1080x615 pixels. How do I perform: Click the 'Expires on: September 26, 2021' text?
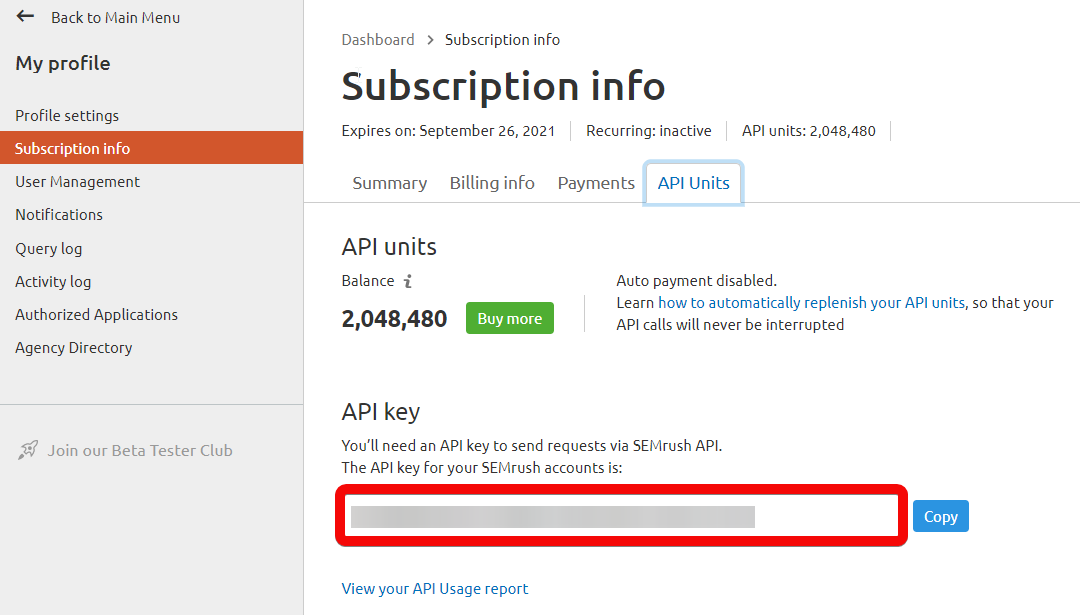point(448,131)
